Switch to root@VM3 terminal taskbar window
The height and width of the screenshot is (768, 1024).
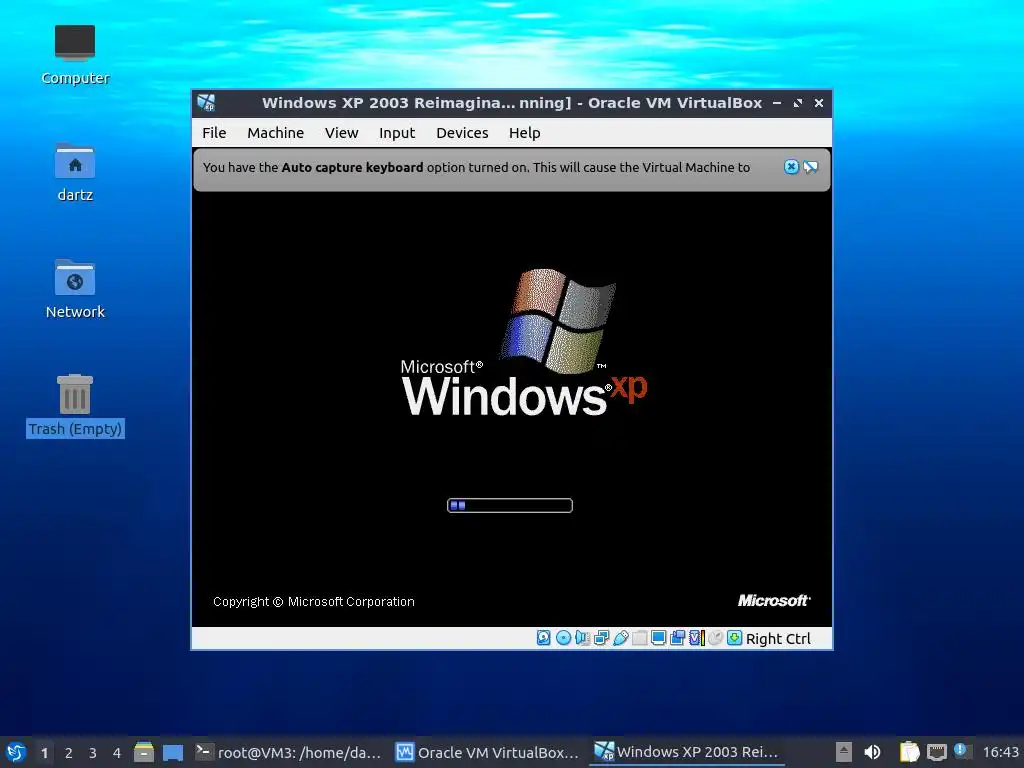coord(288,752)
